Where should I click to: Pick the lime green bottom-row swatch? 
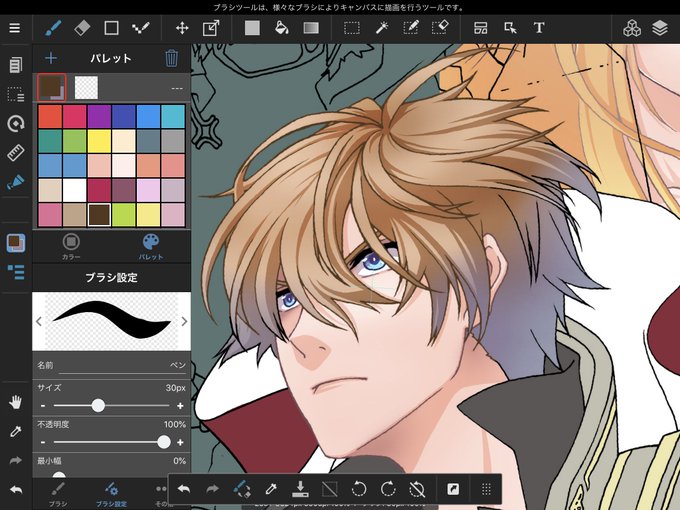point(124,215)
